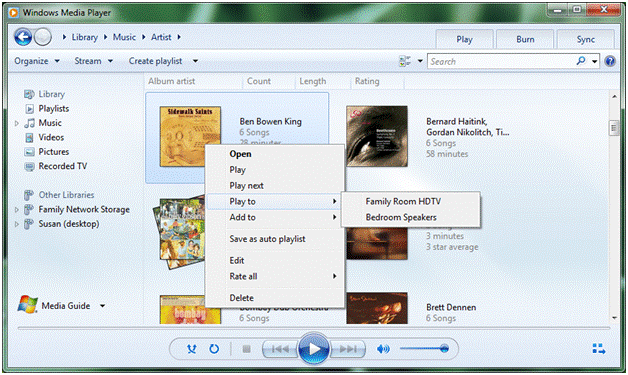
Task: Click the search magnifier icon
Action: [581, 61]
